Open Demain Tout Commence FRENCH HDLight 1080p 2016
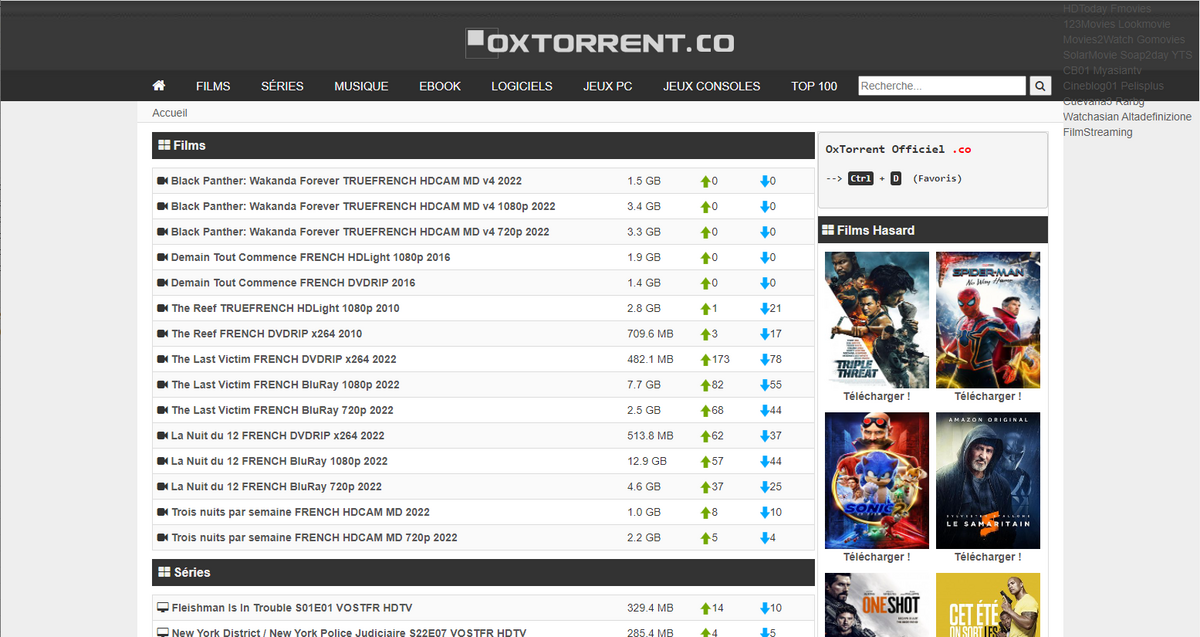The height and width of the screenshot is (637, 1200). [x=311, y=257]
